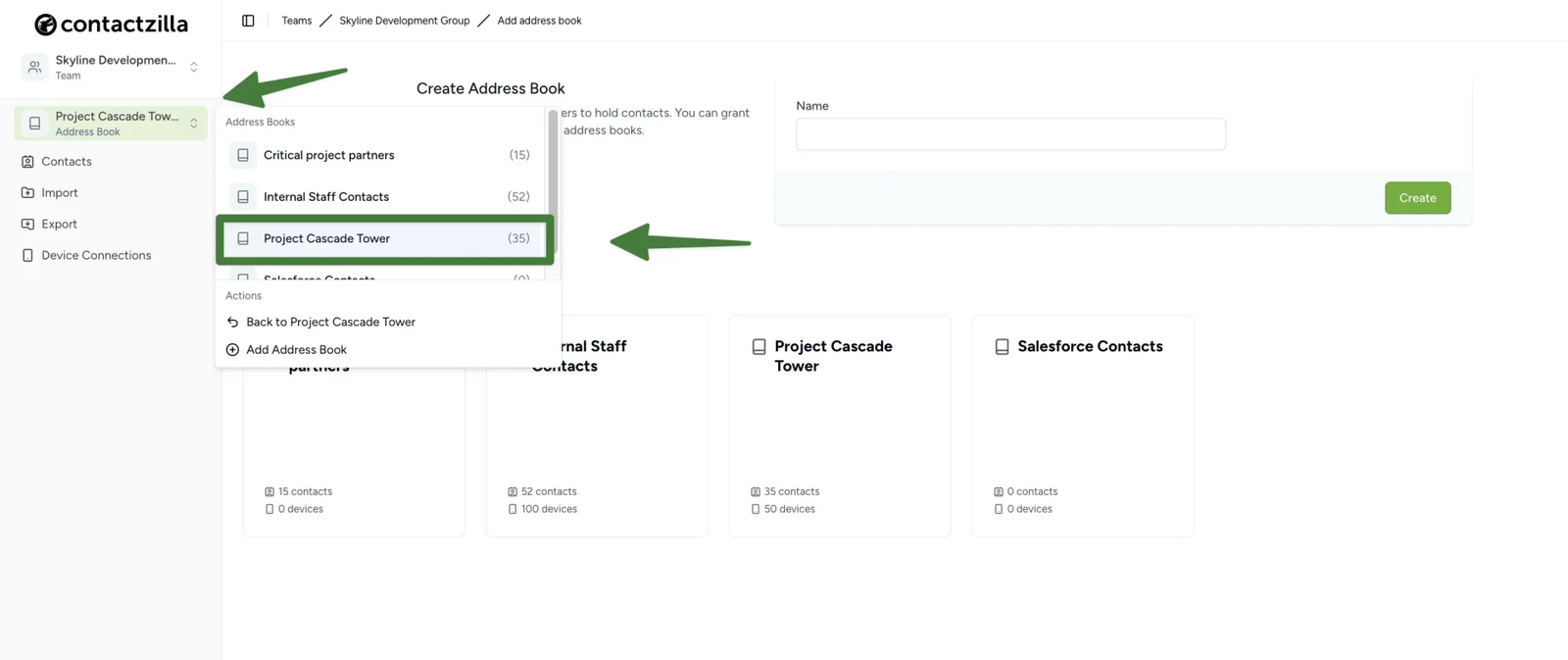This screenshot has width=1568, height=660.
Task: Focus the Name input field
Action: coord(1010,134)
